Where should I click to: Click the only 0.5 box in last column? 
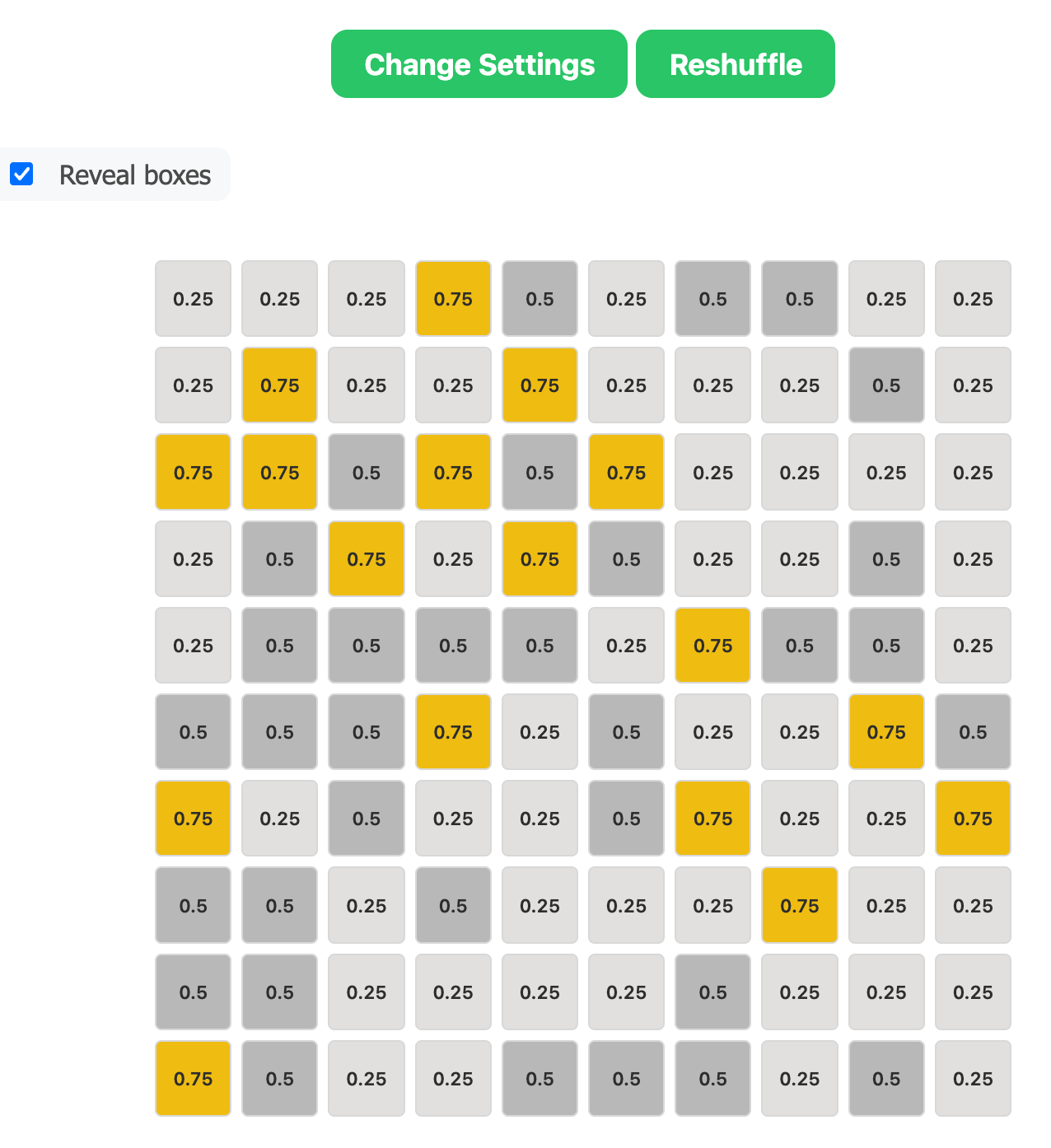point(973,732)
